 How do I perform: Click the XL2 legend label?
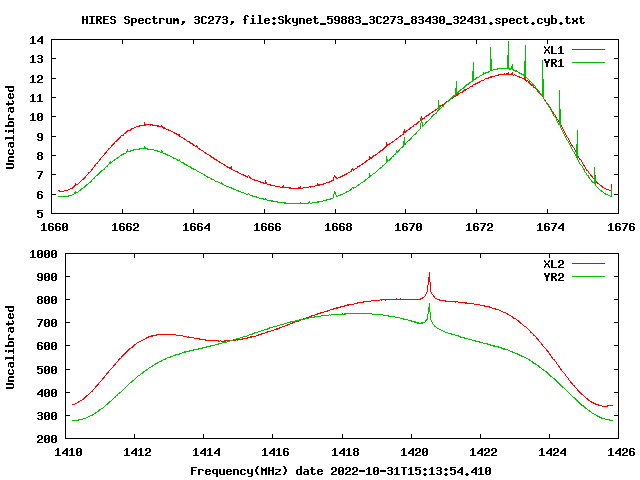coord(553,264)
